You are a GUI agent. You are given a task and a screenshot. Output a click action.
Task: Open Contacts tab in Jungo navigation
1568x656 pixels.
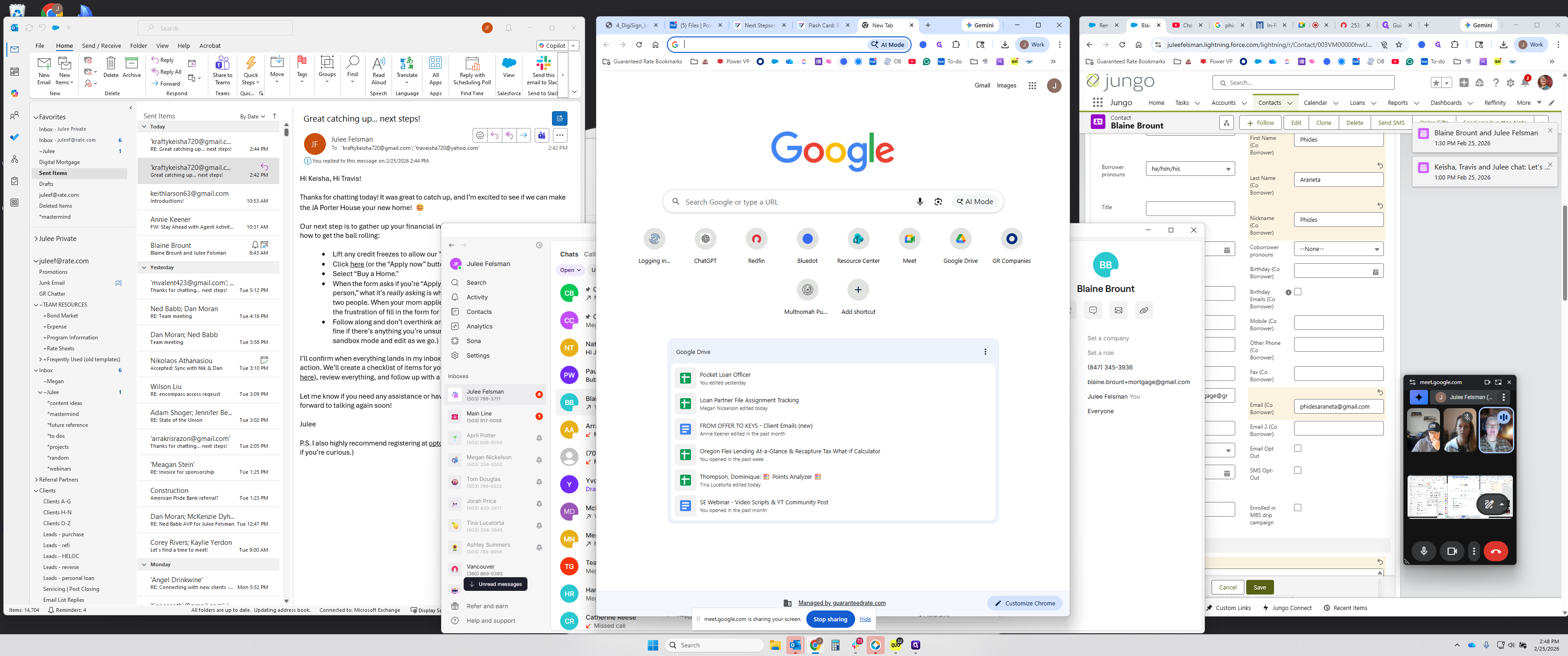point(1269,103)
